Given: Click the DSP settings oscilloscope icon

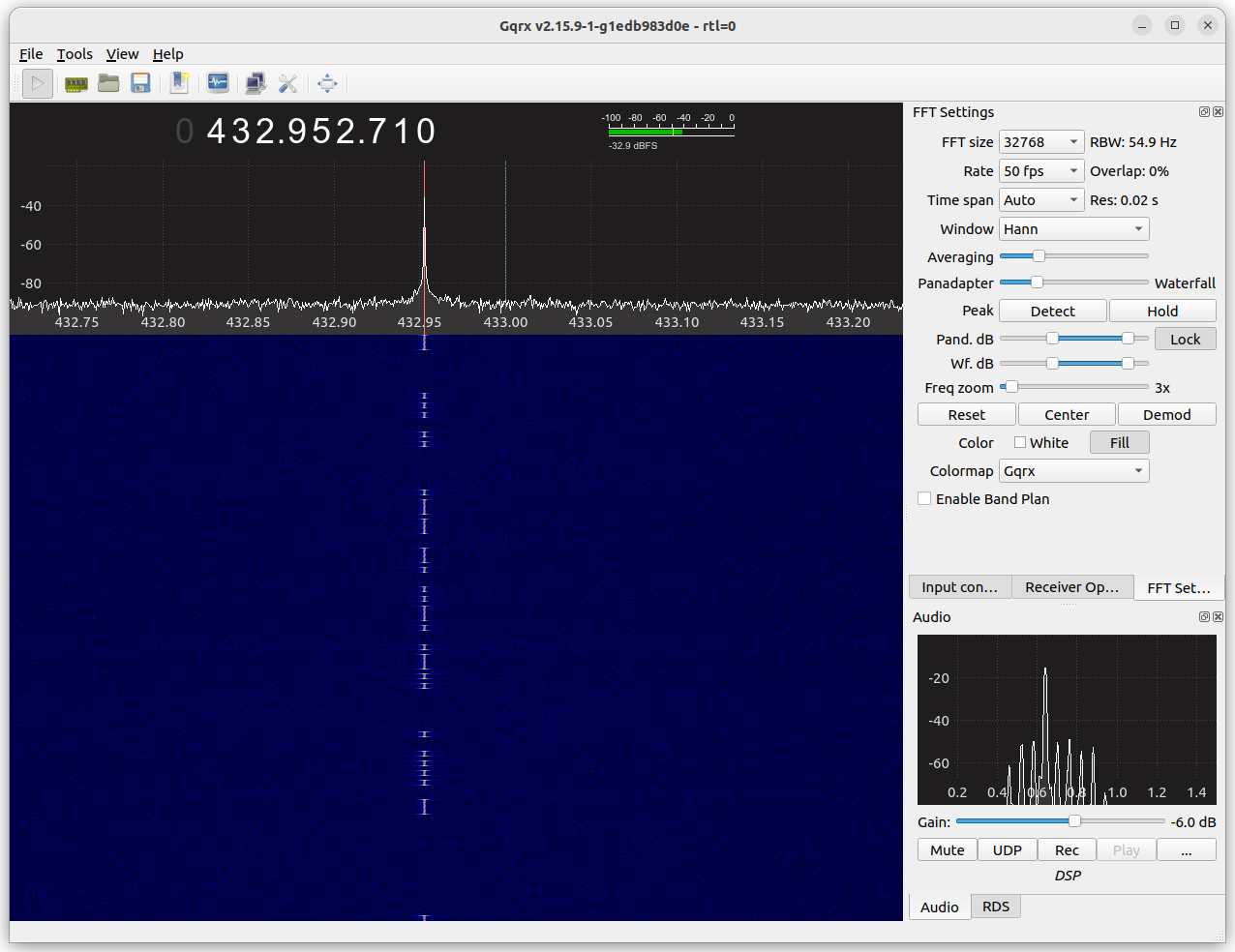Looking at the screenshot, I should click(x=218, y=83).
